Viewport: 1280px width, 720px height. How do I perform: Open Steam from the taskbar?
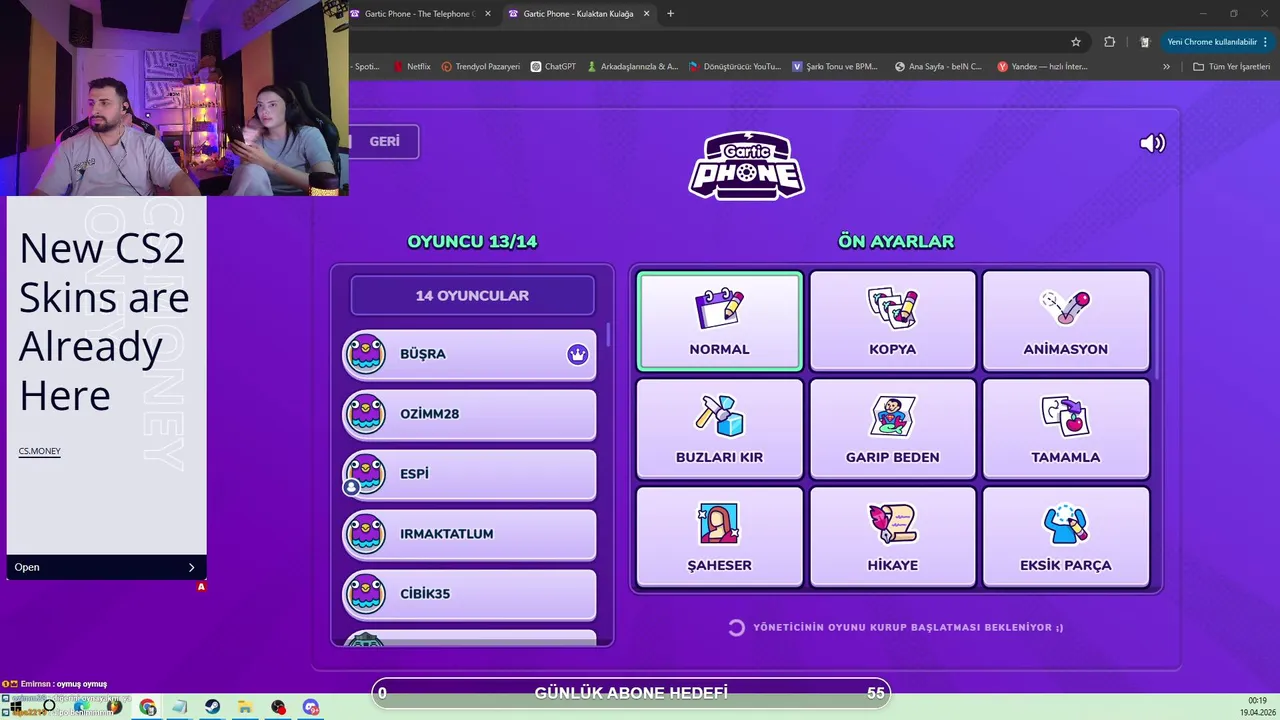tap(213, 708)
